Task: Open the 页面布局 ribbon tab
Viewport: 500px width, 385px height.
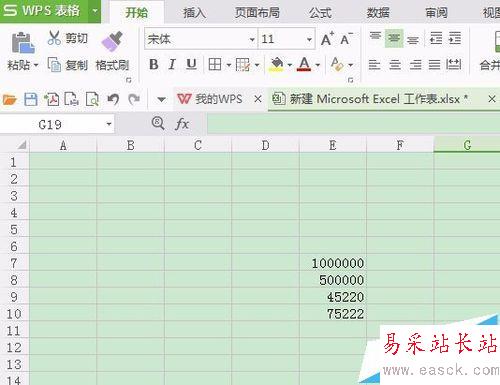Action: coord(257,13)
